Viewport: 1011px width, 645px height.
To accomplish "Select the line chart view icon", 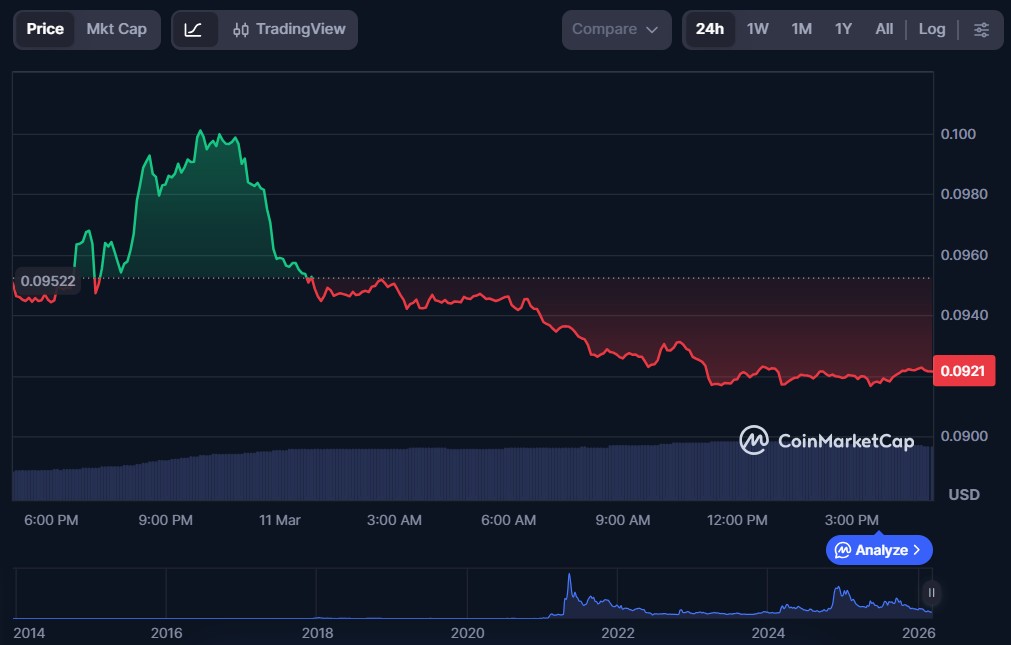I will click(193, 30).
